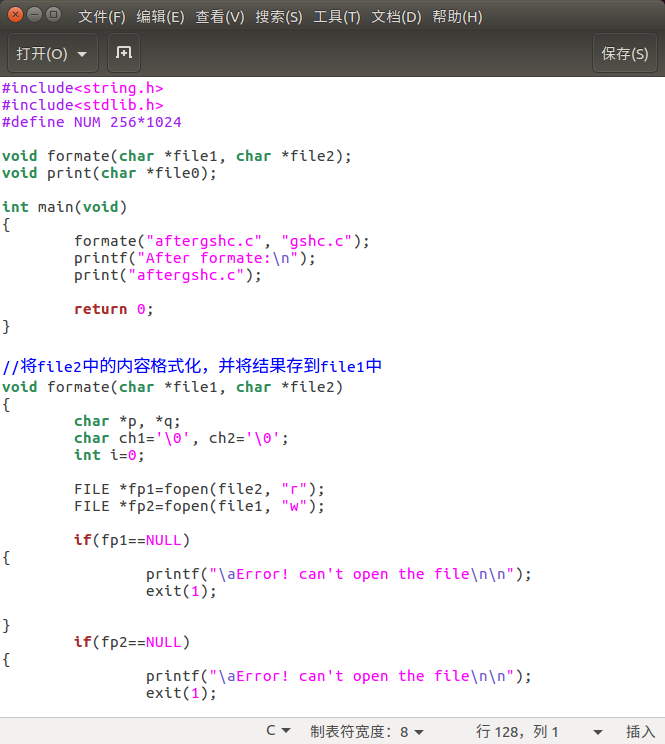Click the char ch1='\0', ch2='\0'; line

pos(181,438)
